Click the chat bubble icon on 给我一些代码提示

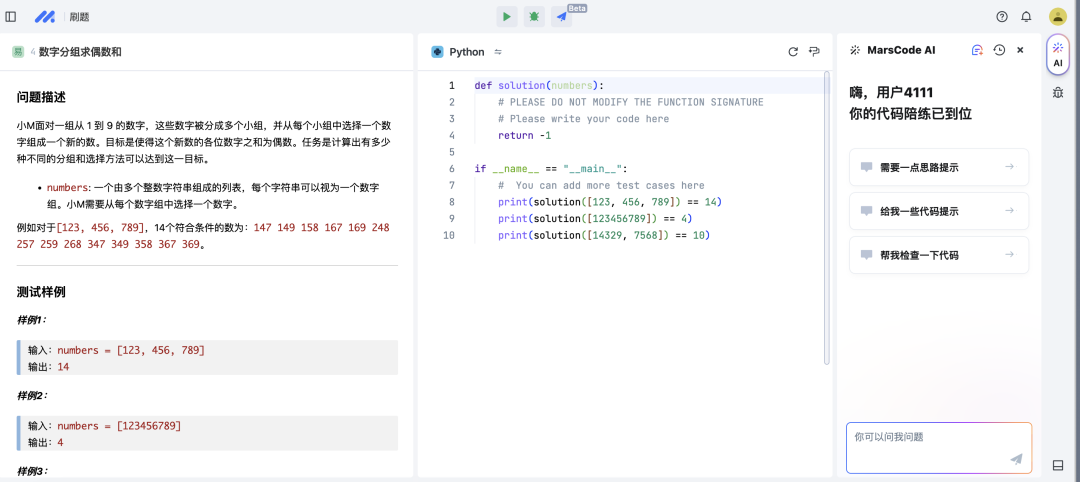[x=866, y=211]
